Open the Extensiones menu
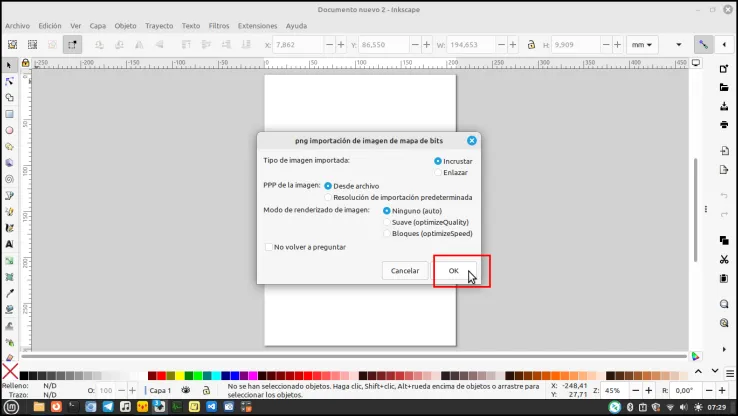The image size is (738, 416). point(257,26)
